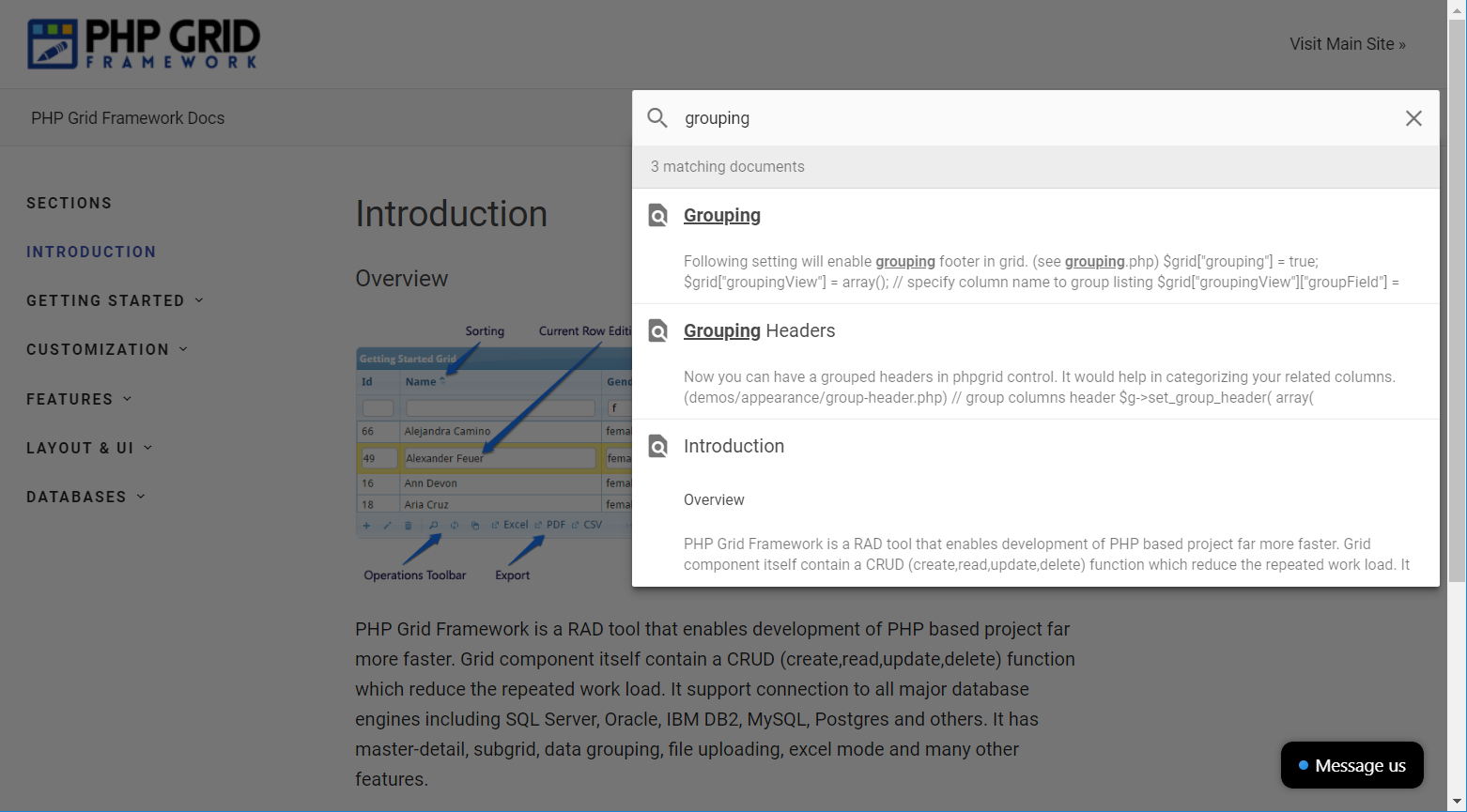Click the document icon beside Introduction result
1467x812 pixels.
(658, 447)
